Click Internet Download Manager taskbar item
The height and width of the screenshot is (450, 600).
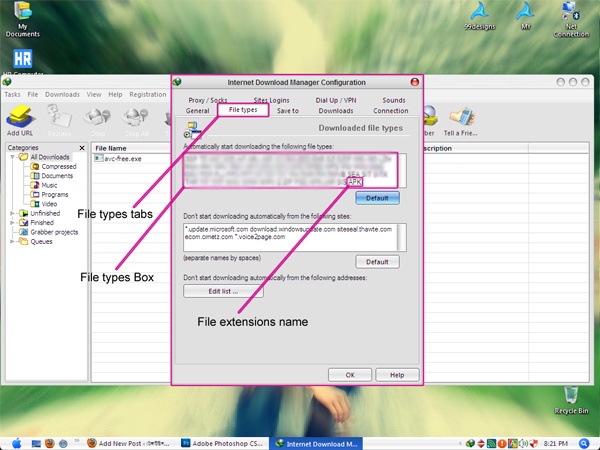316,443
